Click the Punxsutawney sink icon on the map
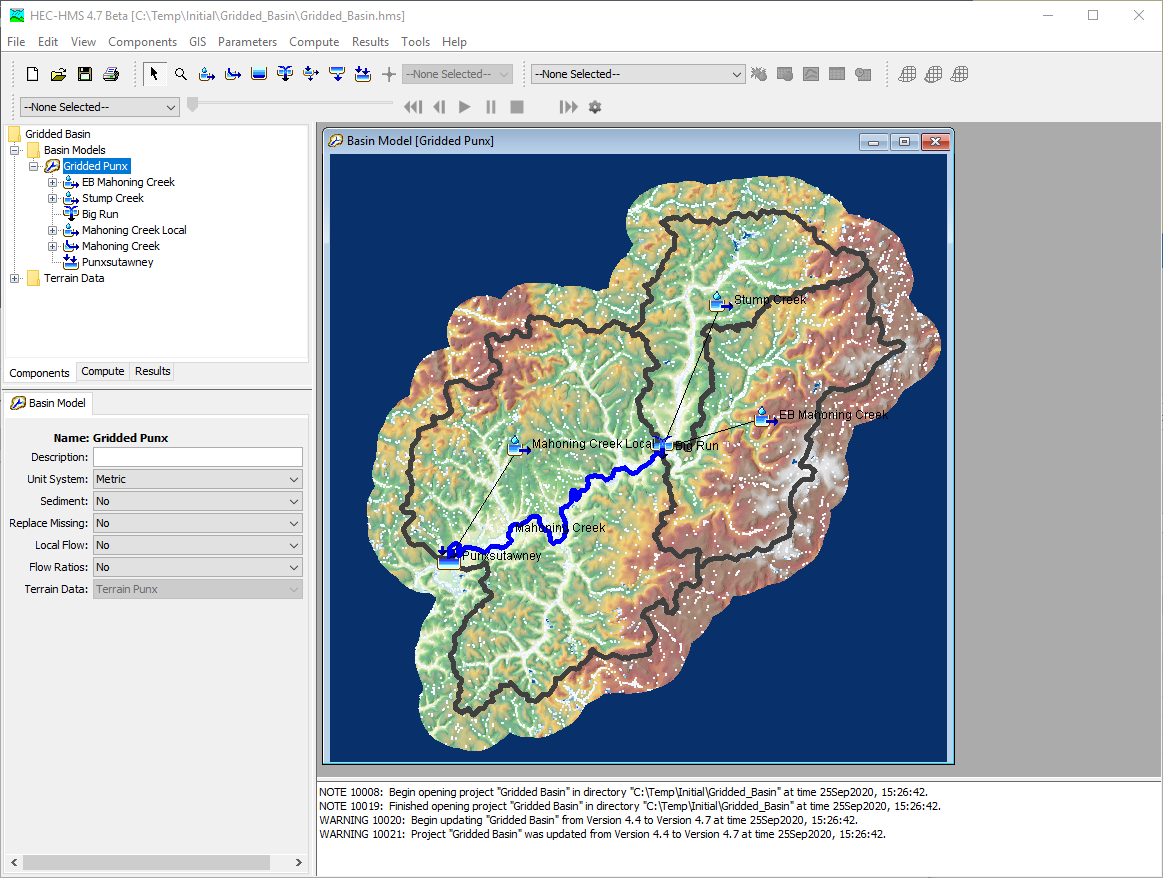The width and height of the screenshot is (1163, 878). (x=449, y=558)
